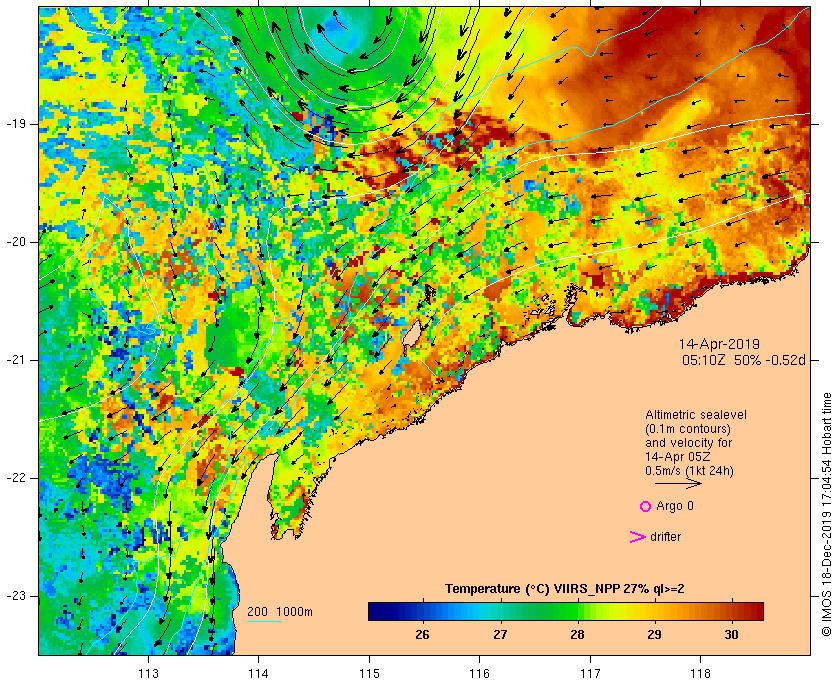Click the 30 label on color bar
840x680 pixels.
click(x=731, y=635)
